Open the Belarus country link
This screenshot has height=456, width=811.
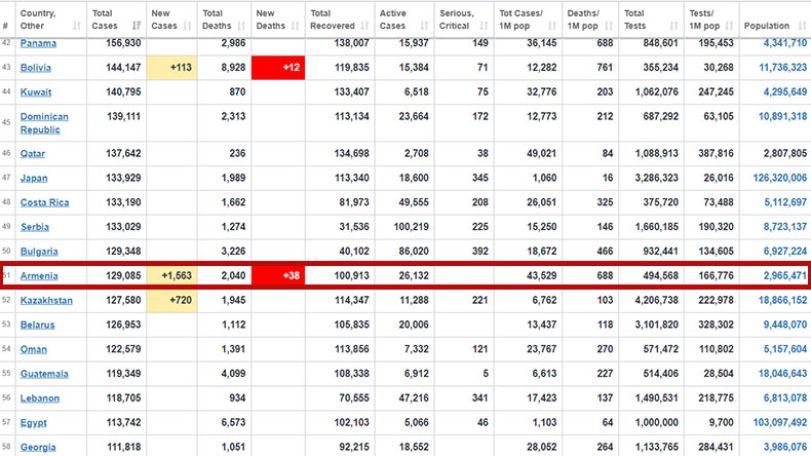coord(37,325)
